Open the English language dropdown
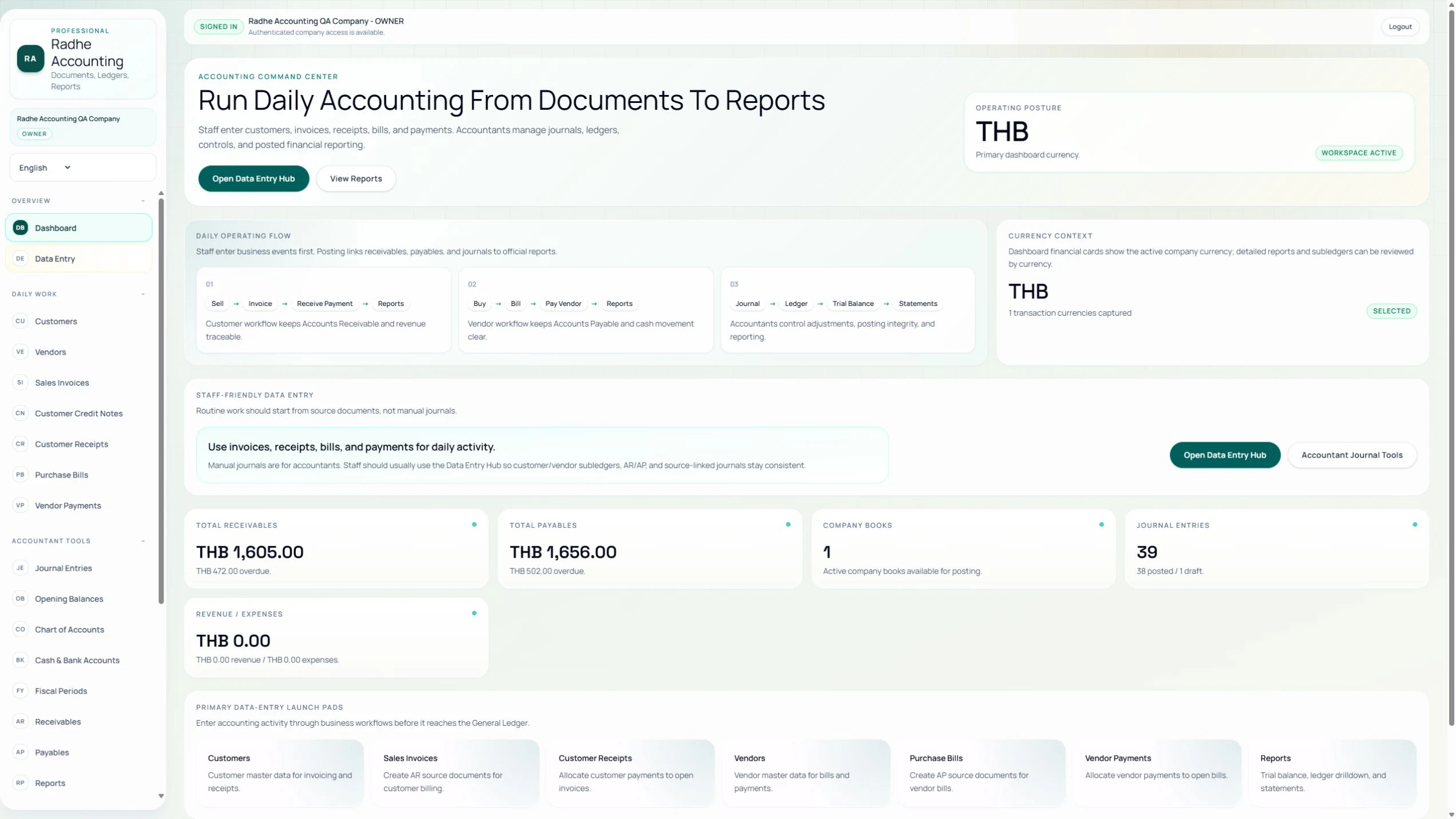Viewport: 1456px width, 819px height. pos(83,168)
